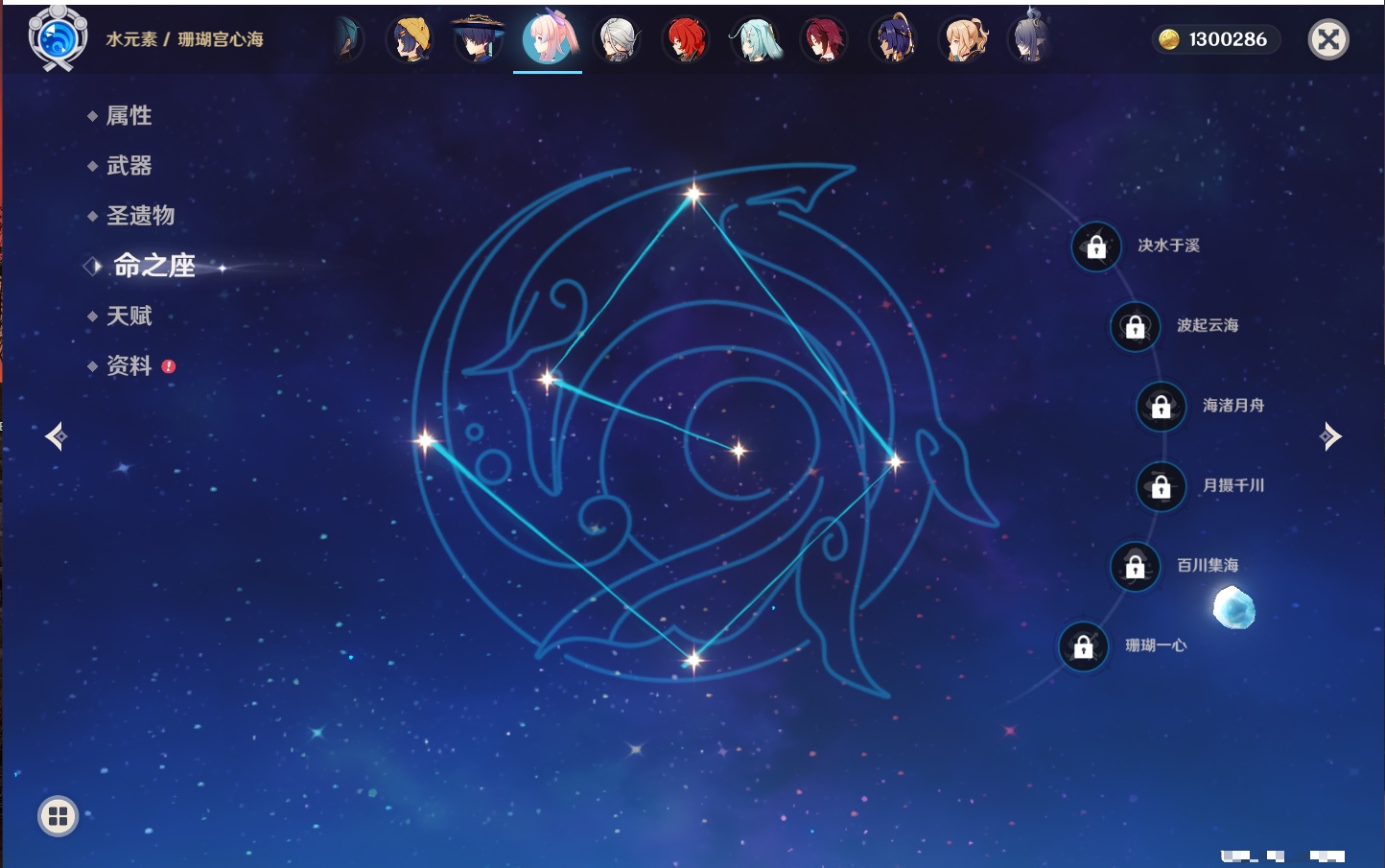Click the bottommost star of the constellation
The image size is (1385, 868).
coord(693,659)
